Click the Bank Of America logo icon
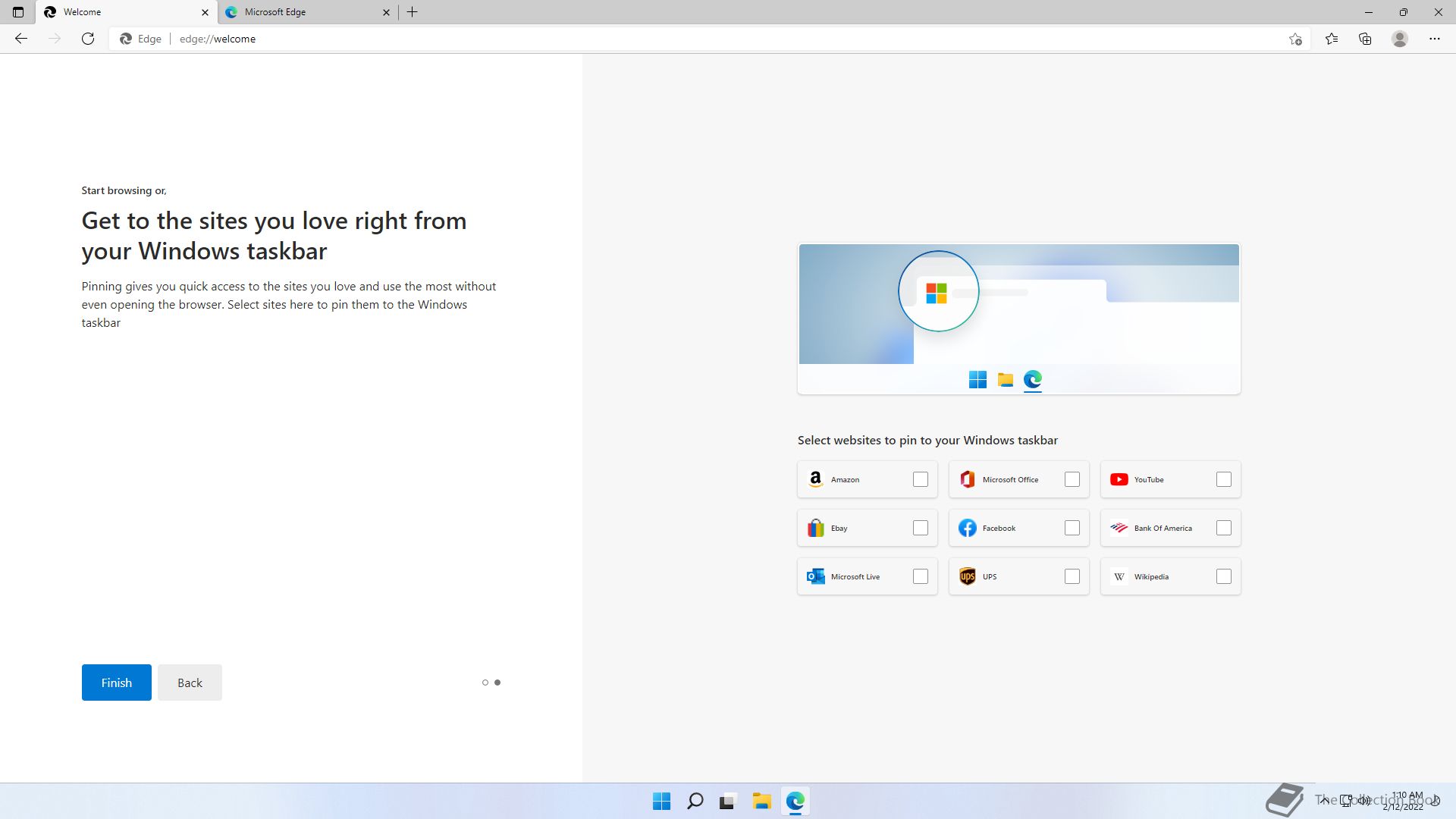The image size is (1456, 819). pyautogui.click(x=1119, y=528)
